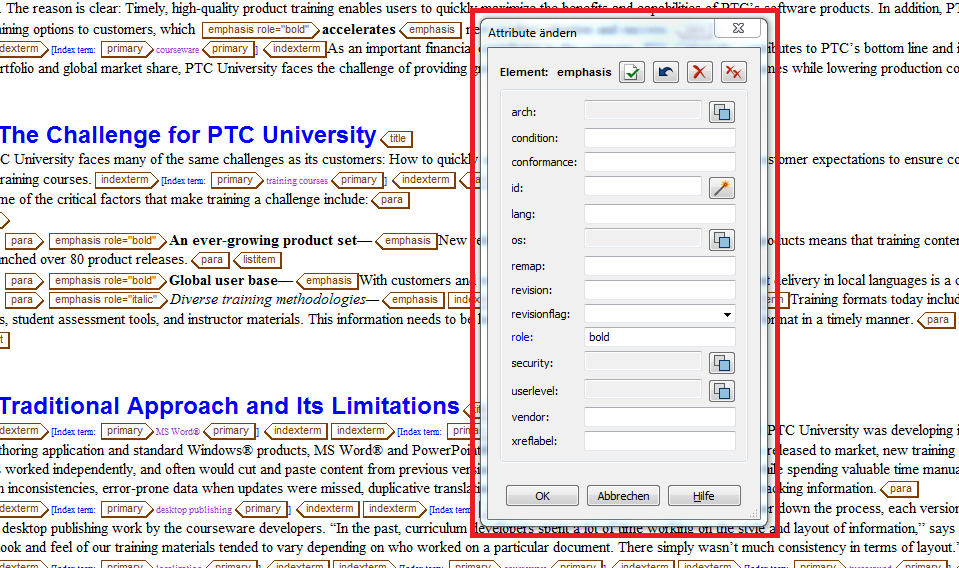The image size is (959, 568).
Task: Click the 'MS Word®' index term text
Action: [x=177, y=432]
